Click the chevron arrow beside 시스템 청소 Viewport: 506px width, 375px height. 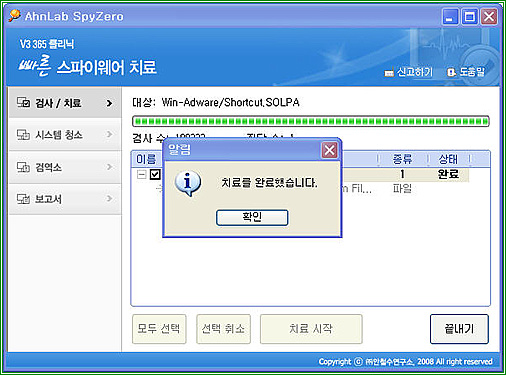click(109, 134)
